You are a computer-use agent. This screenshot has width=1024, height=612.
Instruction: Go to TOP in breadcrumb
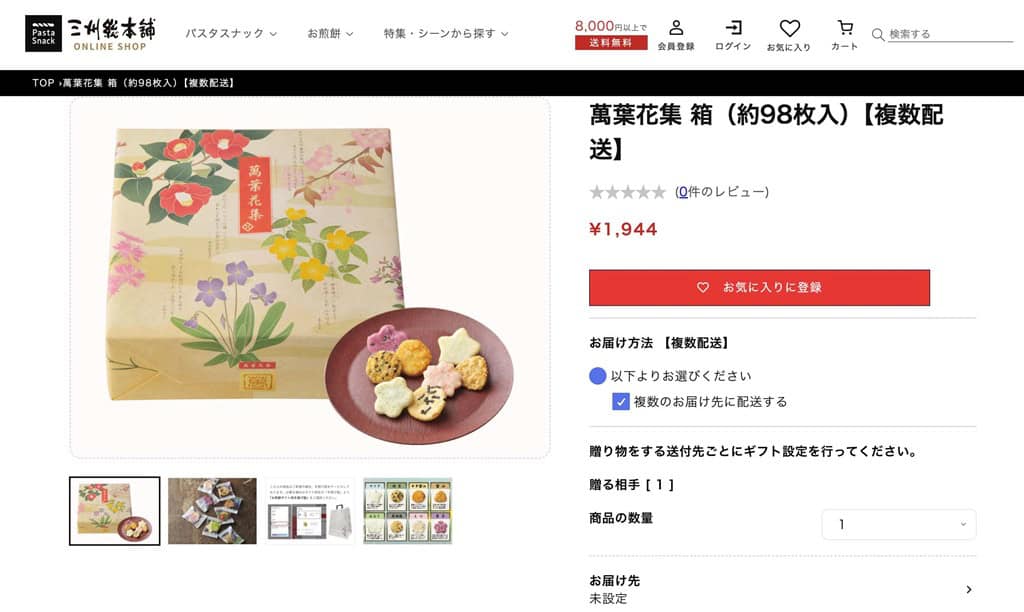pyautogui.click(x=43, y=83)
